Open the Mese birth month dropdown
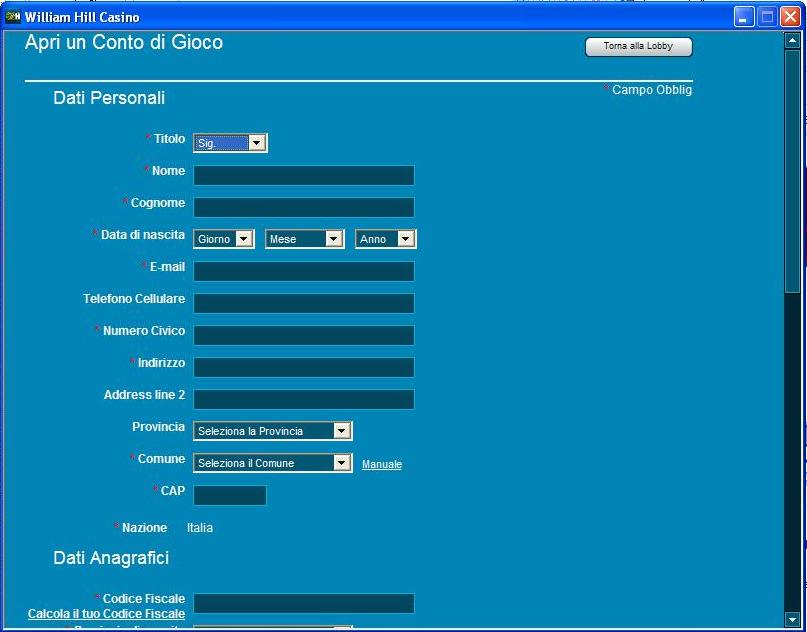The height and width of the screenshot is (632, 807). point(304,239)
